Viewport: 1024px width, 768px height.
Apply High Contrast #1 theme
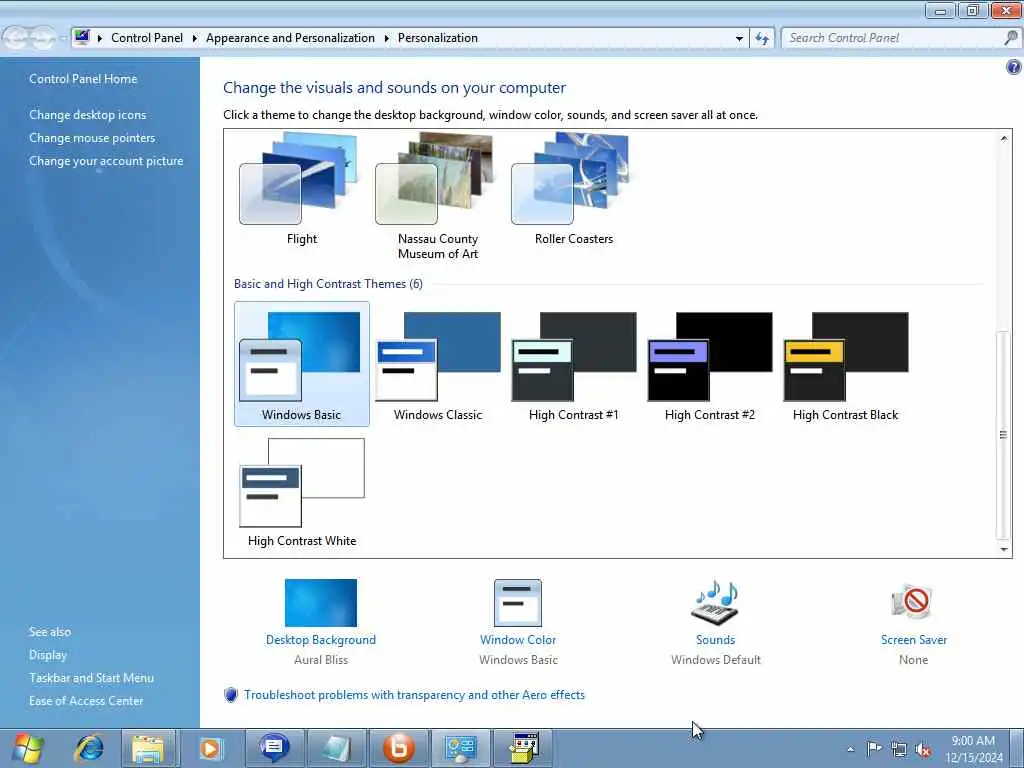coord(573,364)
